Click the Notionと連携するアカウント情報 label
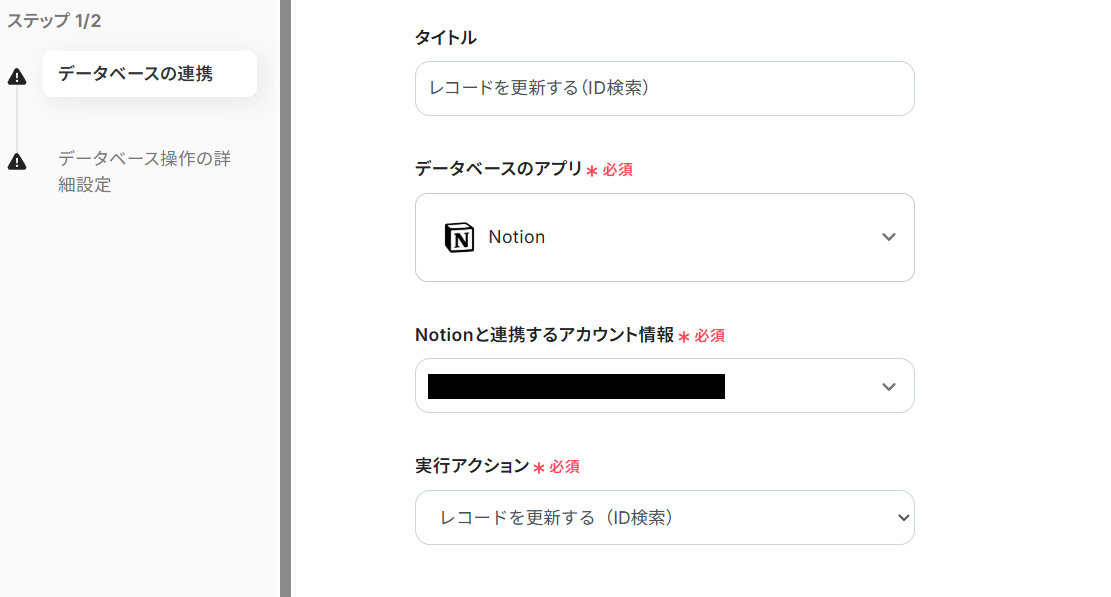 544,336
